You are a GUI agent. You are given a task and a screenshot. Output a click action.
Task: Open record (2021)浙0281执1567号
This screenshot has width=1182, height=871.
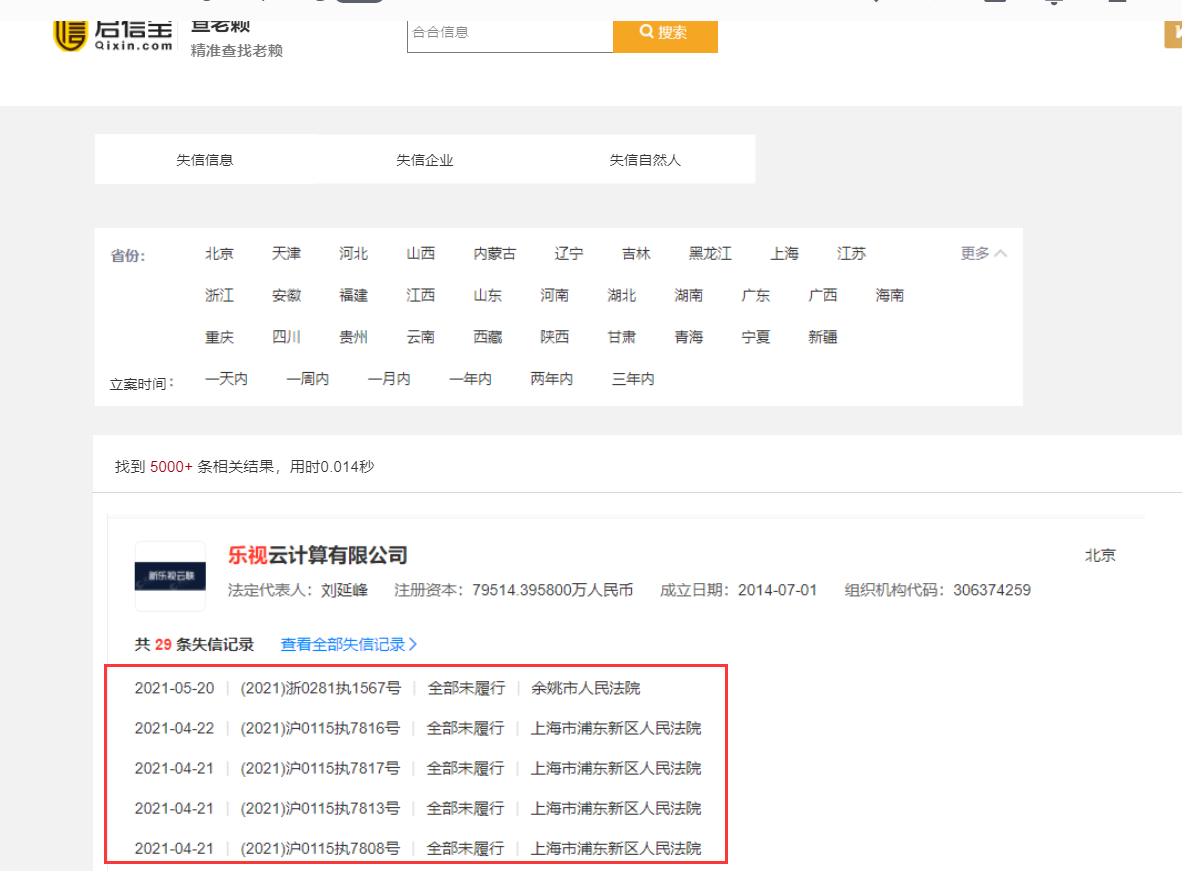(x=320, y=688)
